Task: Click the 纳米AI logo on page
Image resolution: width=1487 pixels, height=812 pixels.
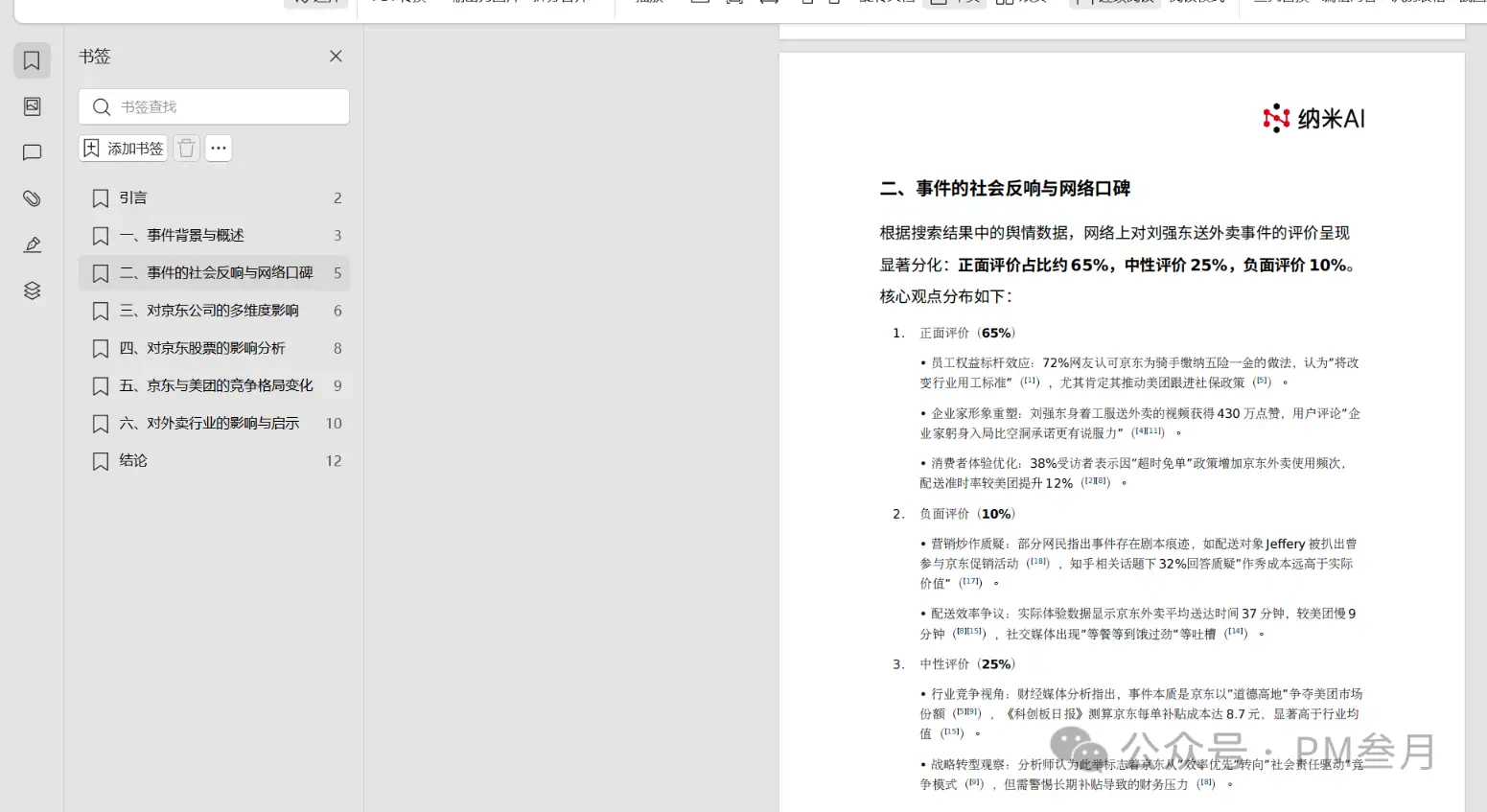Action: (x=1313, y=118)
